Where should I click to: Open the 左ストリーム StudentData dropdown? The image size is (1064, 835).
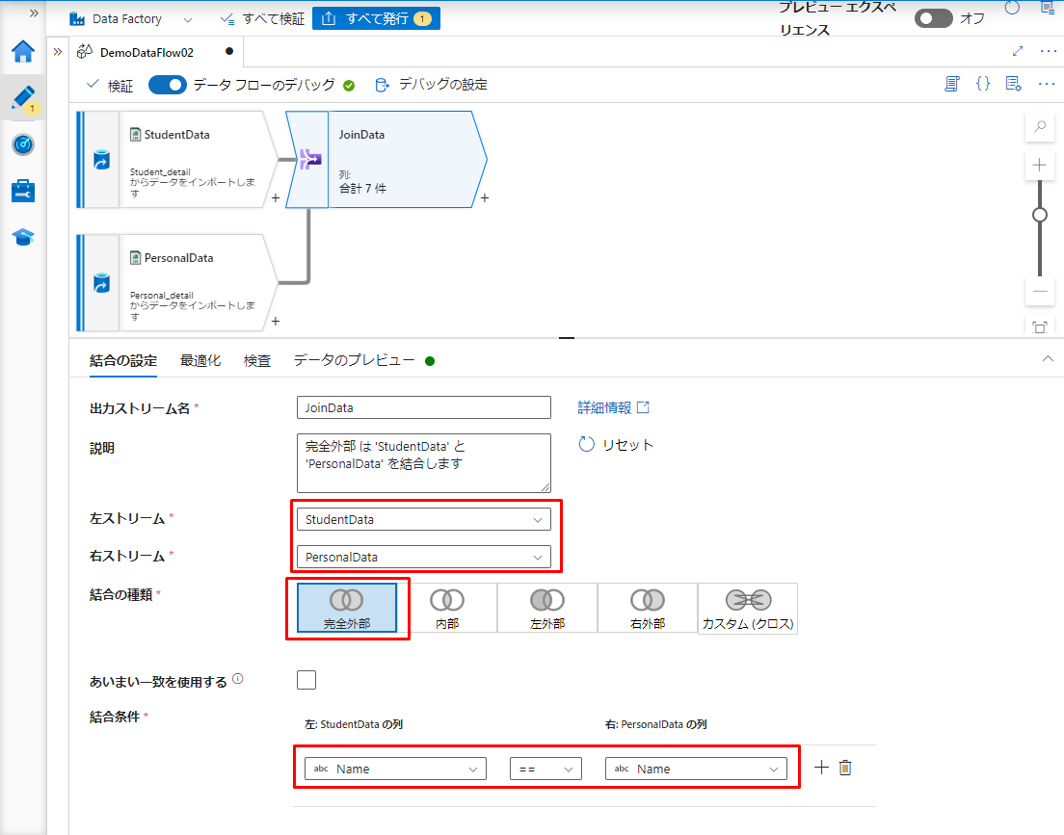click(x=423, y=520)
